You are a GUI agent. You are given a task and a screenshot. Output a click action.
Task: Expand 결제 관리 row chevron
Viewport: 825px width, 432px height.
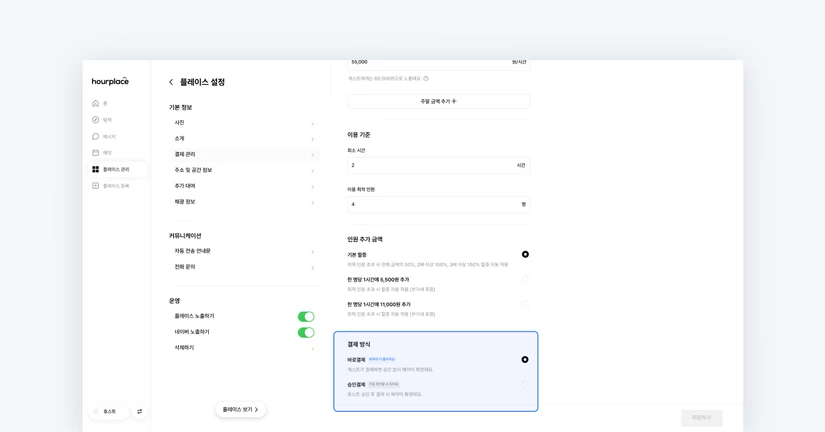[313, 155]
